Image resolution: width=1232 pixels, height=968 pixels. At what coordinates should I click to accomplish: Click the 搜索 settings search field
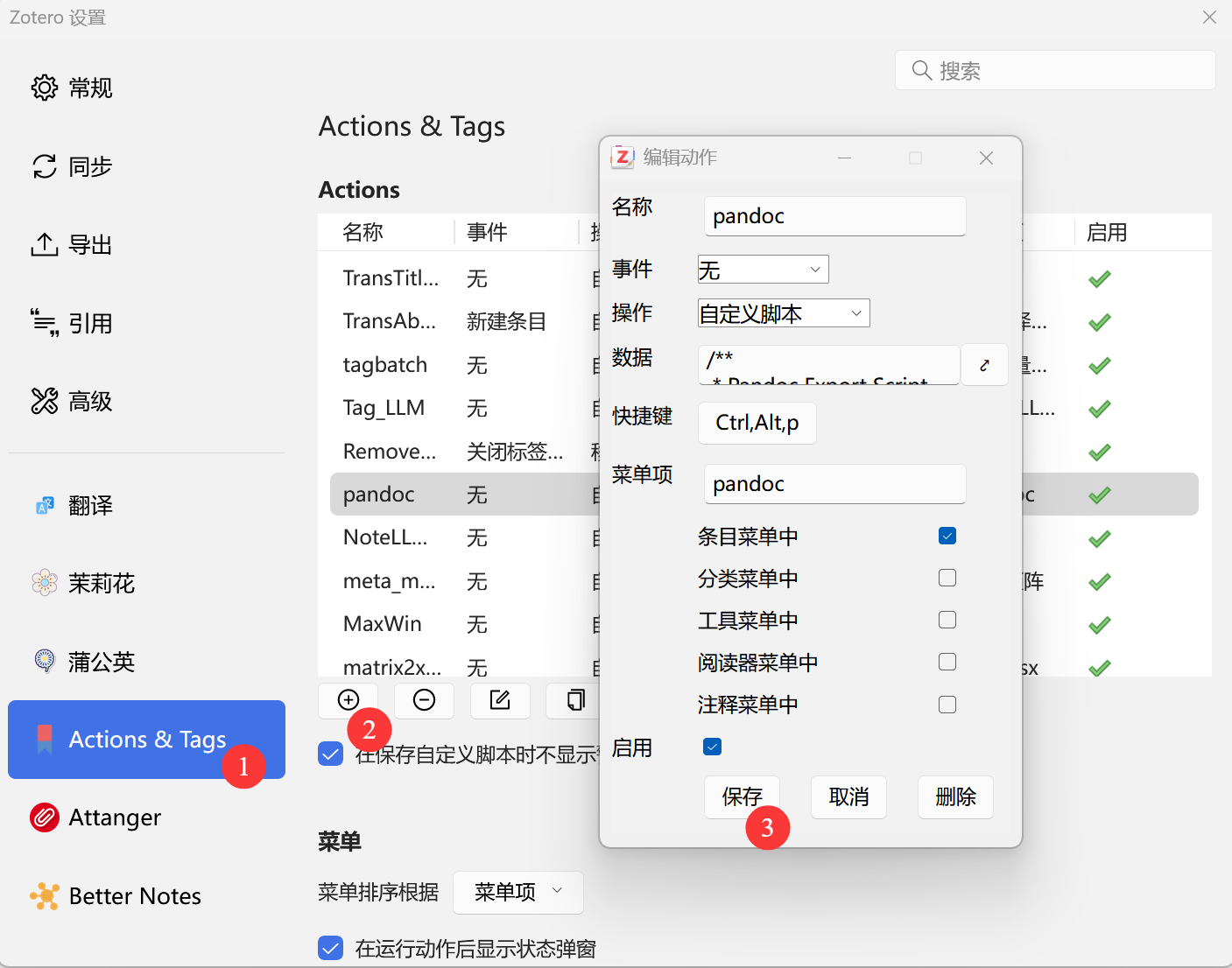1055,70
